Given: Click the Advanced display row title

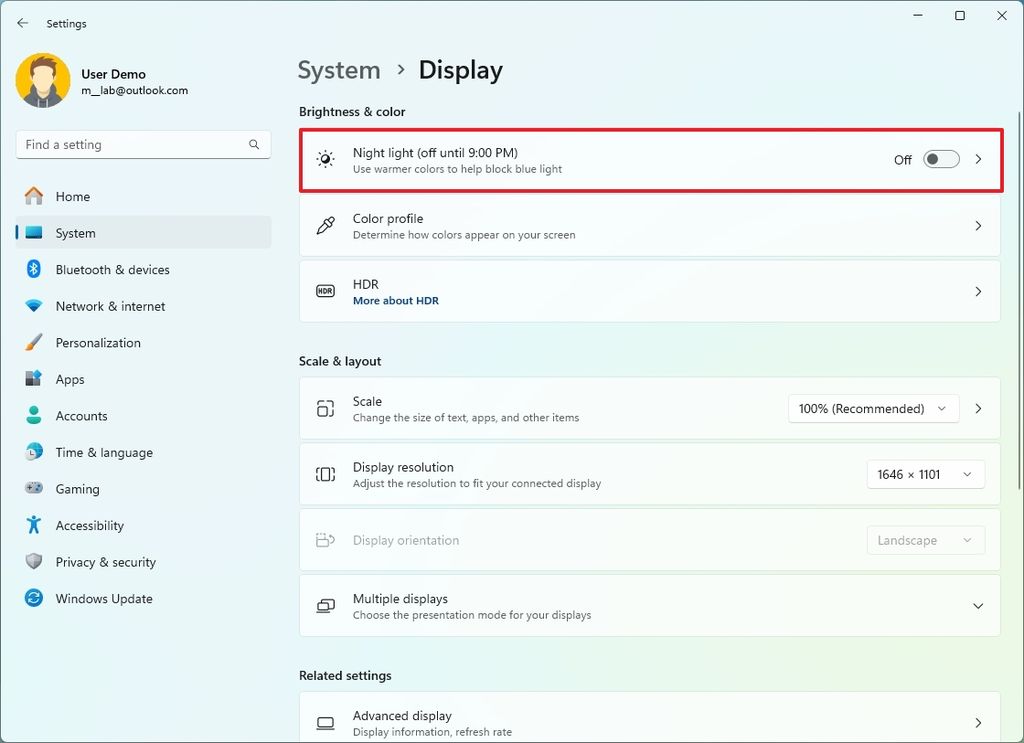Looking at the screenshot, I should tap(402, 716).
